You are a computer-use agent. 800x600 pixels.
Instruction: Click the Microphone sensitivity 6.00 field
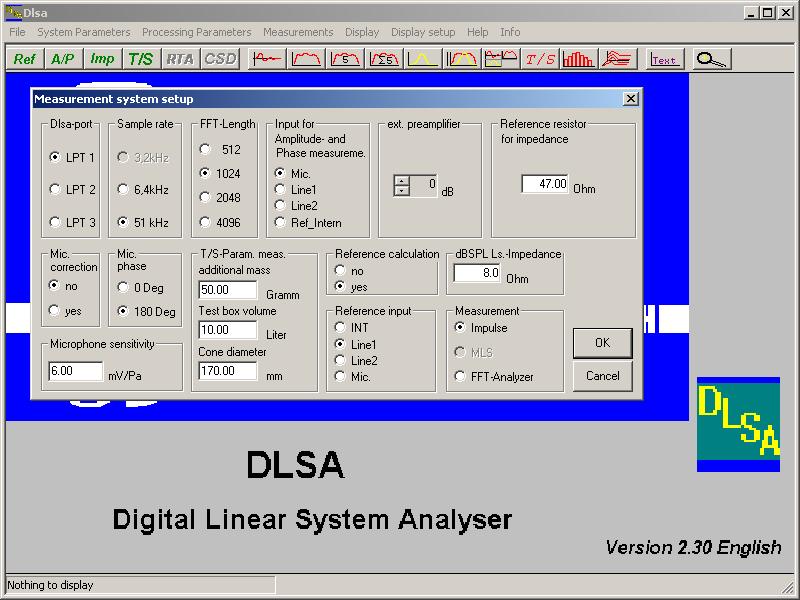76,371
